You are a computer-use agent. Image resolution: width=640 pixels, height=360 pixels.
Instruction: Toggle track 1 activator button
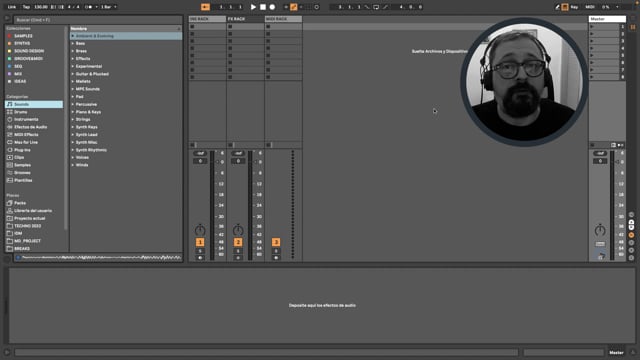click(200, 242)
